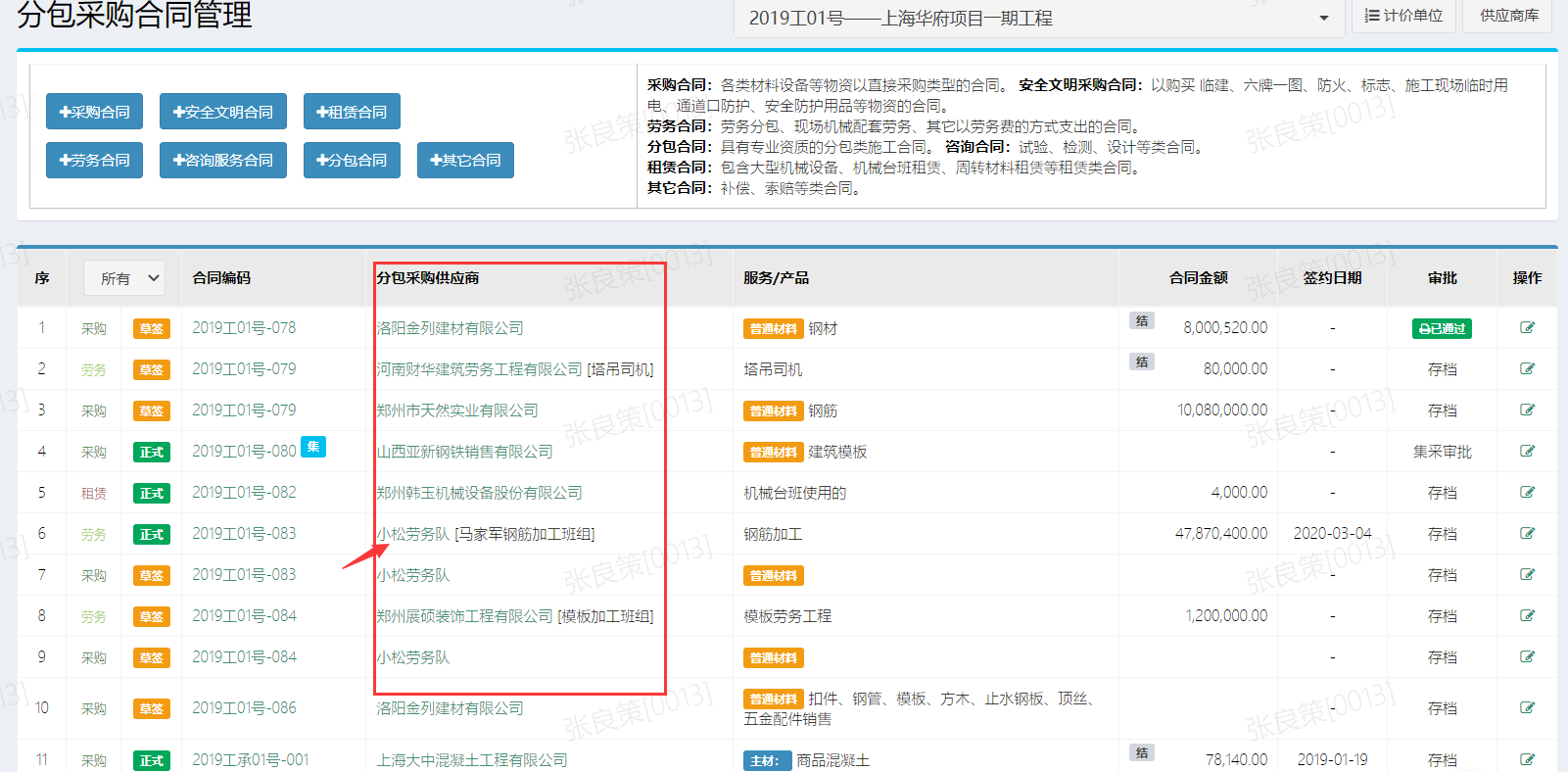Add a new 劳务合同
Screen dimensions: 1568x772
(95, 160)
